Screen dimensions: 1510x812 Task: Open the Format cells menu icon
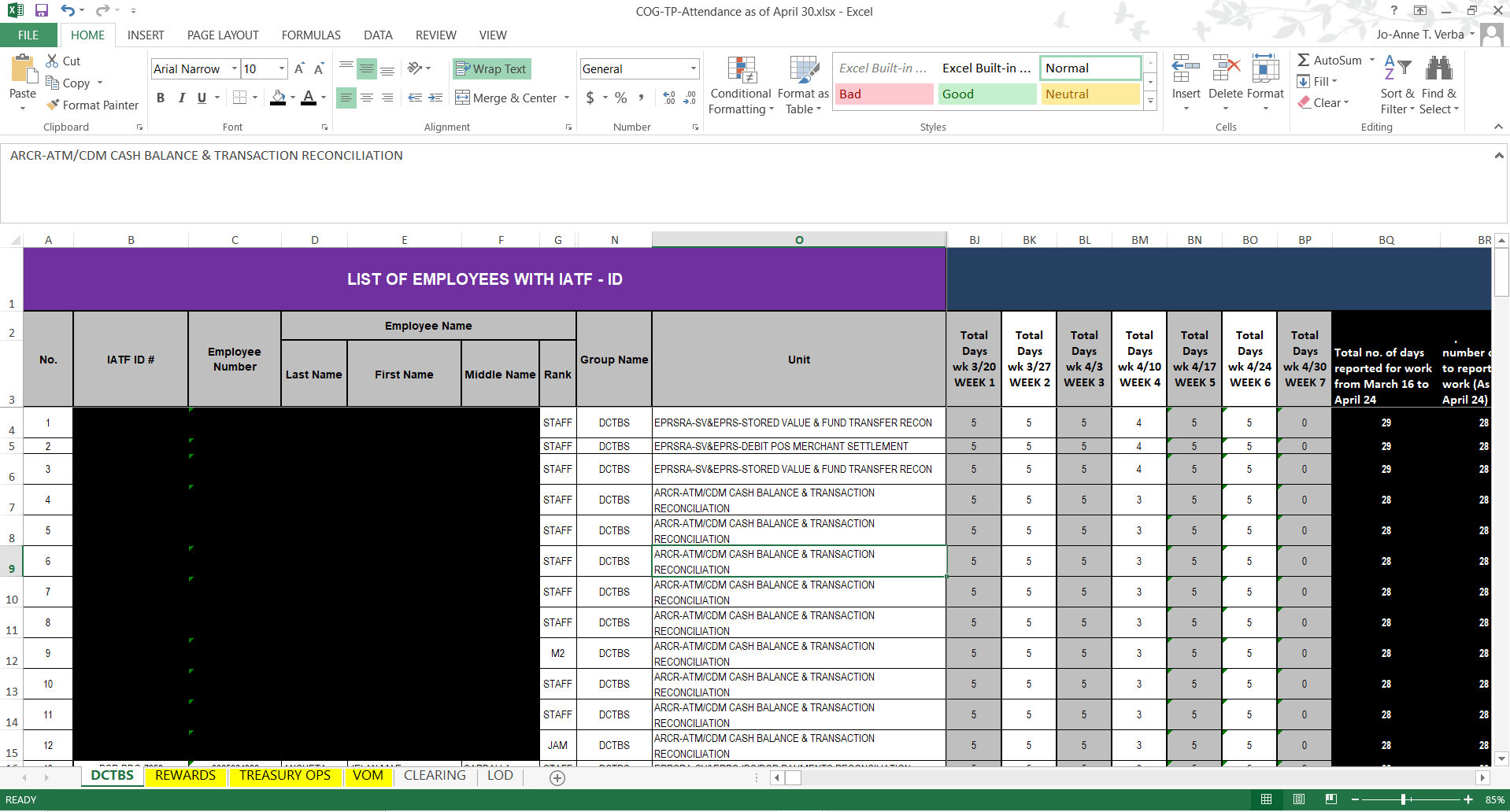tap(1265, 69)
